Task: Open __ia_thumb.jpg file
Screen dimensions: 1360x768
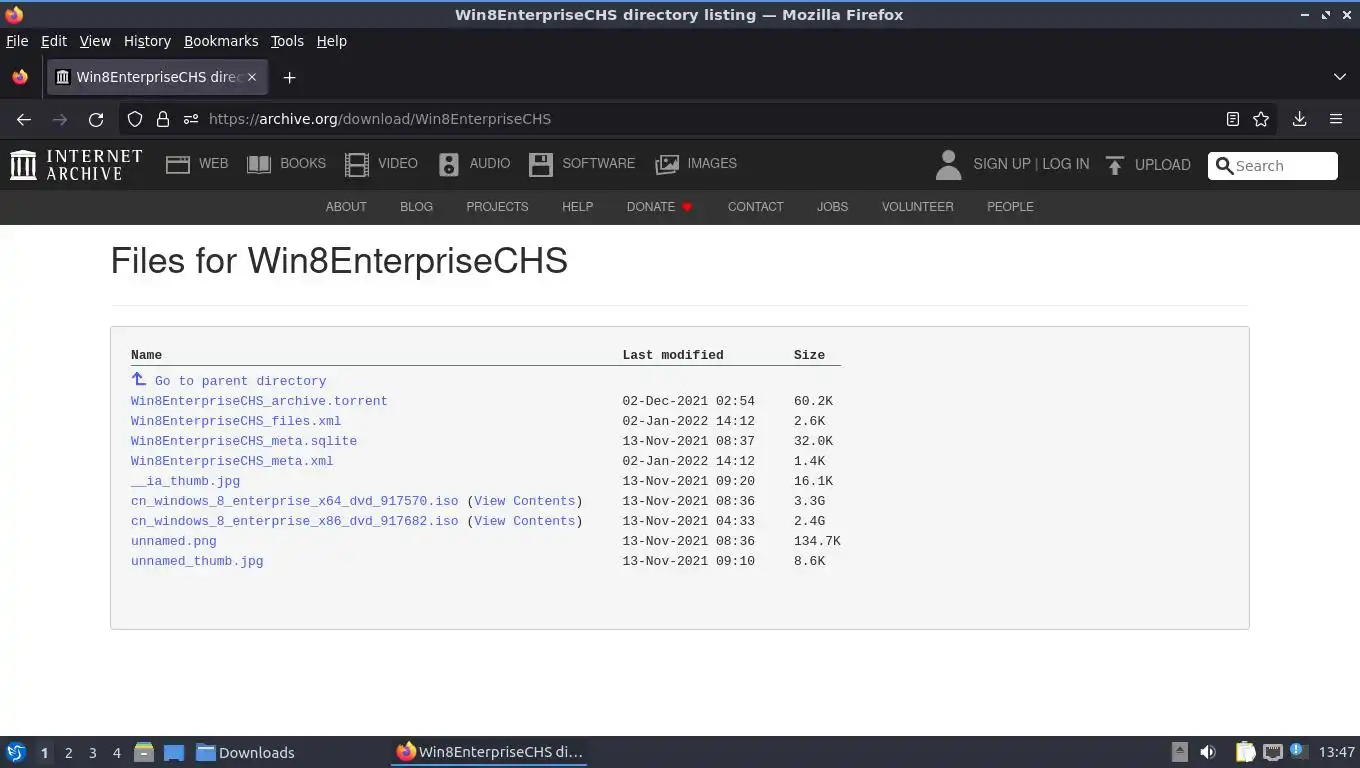Action: (x=185, y=481)
